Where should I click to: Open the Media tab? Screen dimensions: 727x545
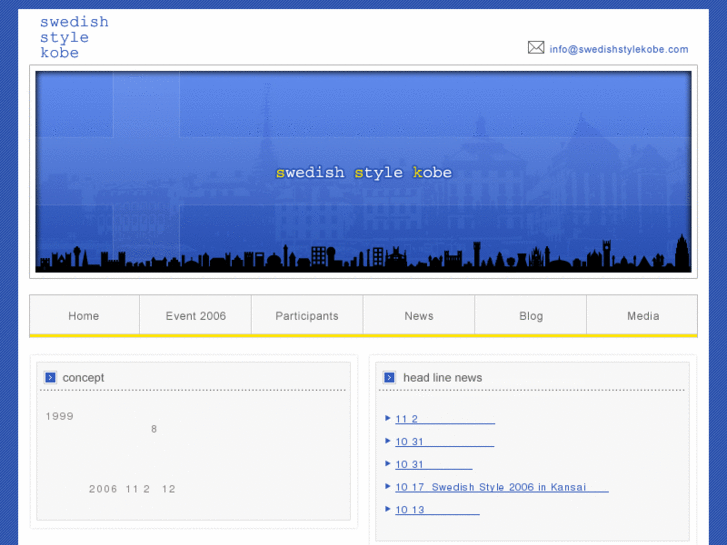tap(643, 315)
